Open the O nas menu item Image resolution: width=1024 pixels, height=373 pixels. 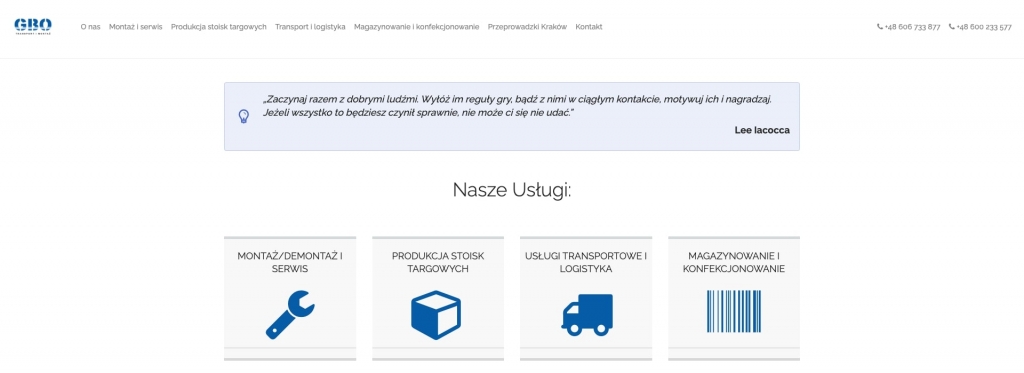point(91,27)
